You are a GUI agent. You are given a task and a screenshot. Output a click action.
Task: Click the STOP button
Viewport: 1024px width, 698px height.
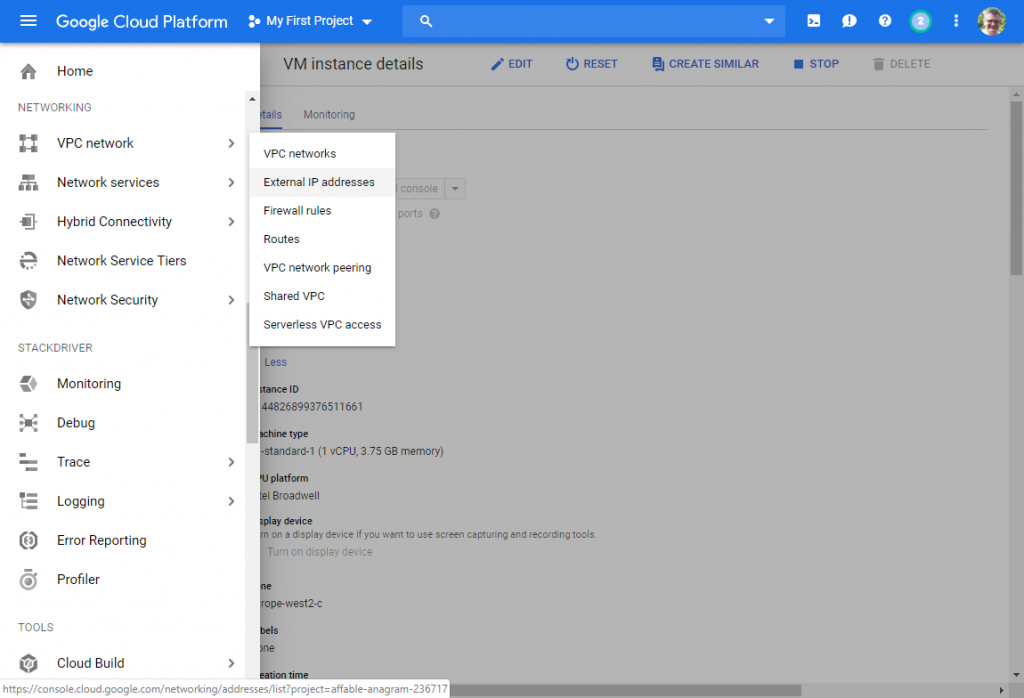[x=816, y=64]
